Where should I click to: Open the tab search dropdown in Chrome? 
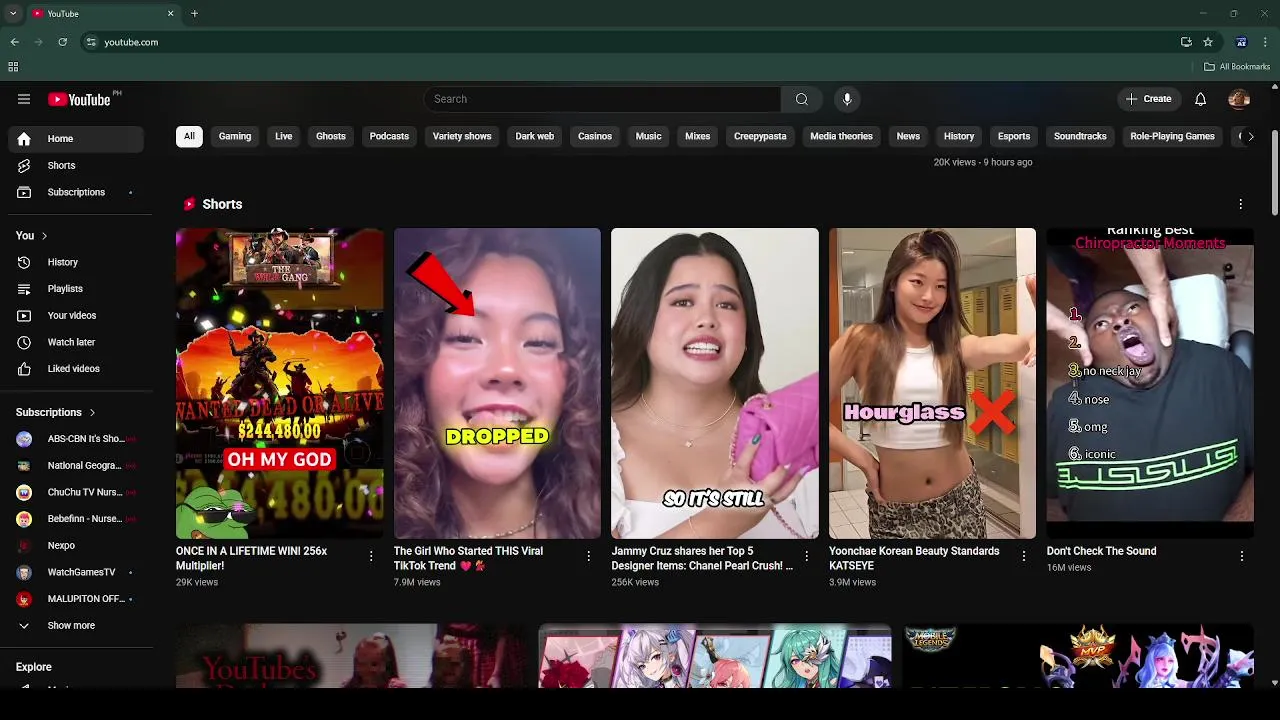13,14
